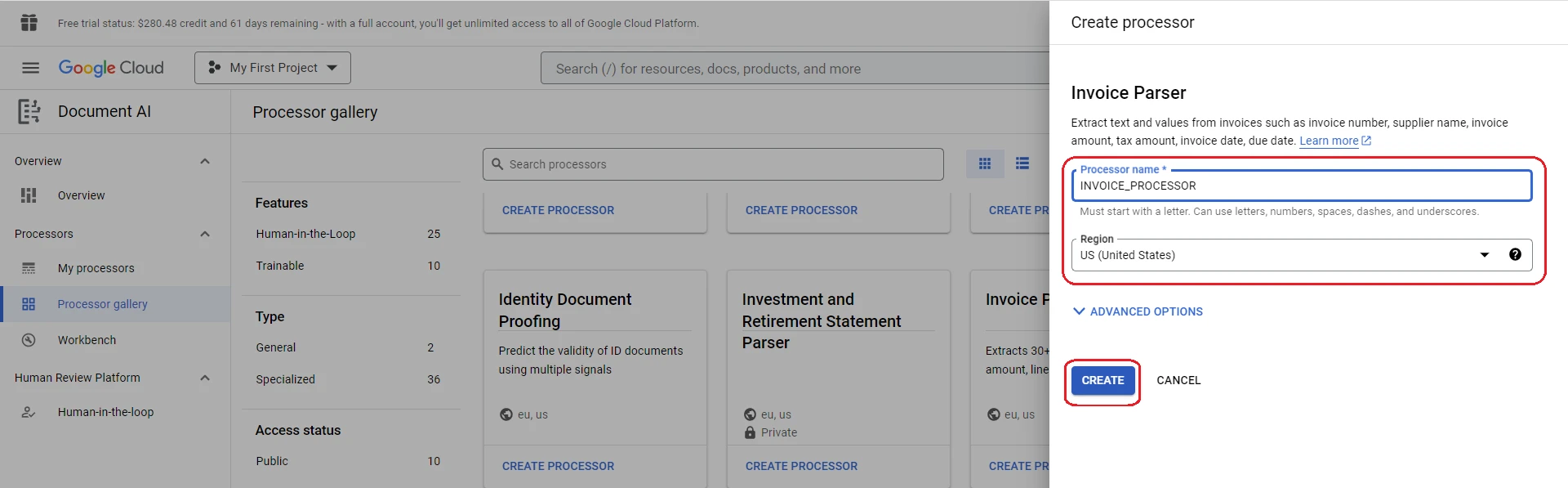Collapse the Processors sidebar section
1568x488 pixels.
[x=205, y=234]
